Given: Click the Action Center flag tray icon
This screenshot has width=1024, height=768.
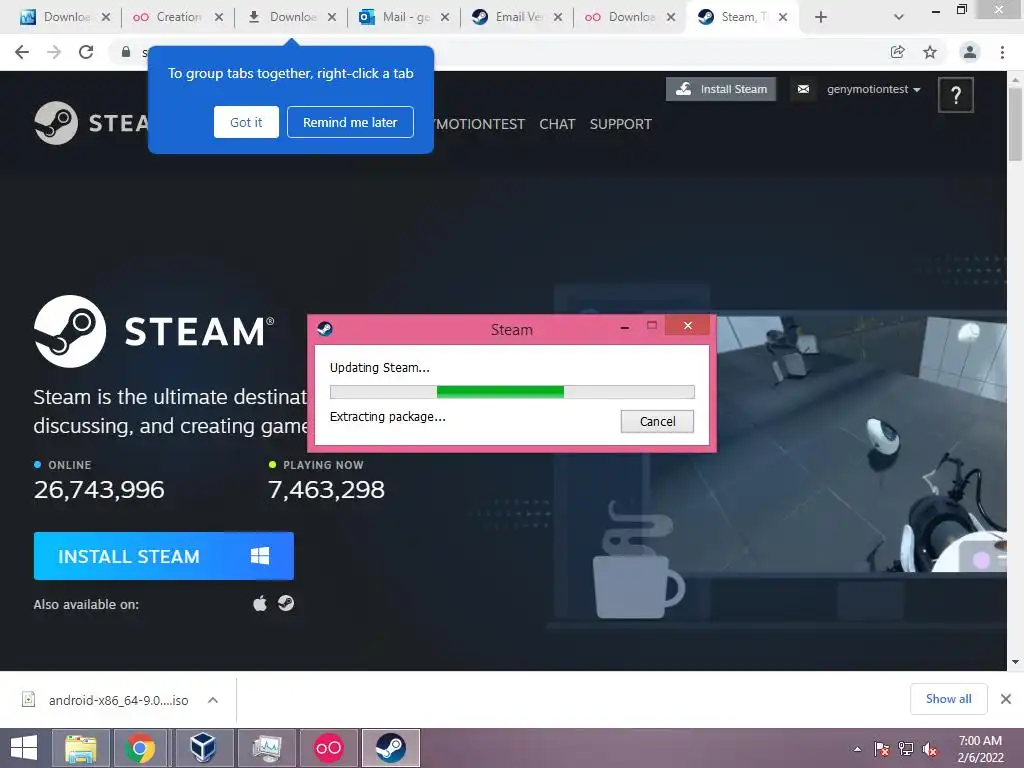Looking at the screenshot, I should pyautogui.click(x=882, y=749).
